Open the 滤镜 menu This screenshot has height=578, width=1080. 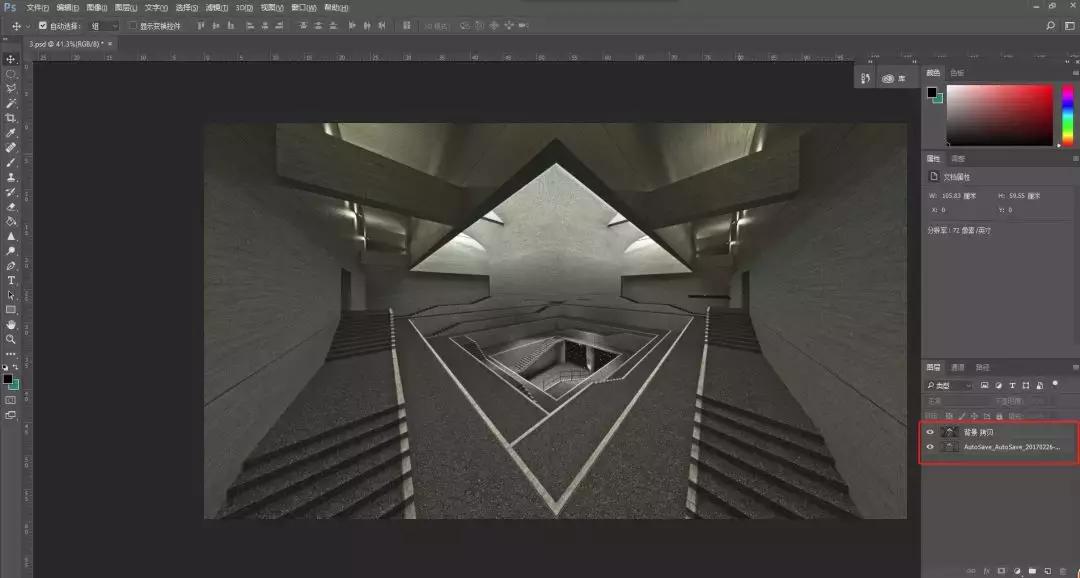(x=215, y=7)
